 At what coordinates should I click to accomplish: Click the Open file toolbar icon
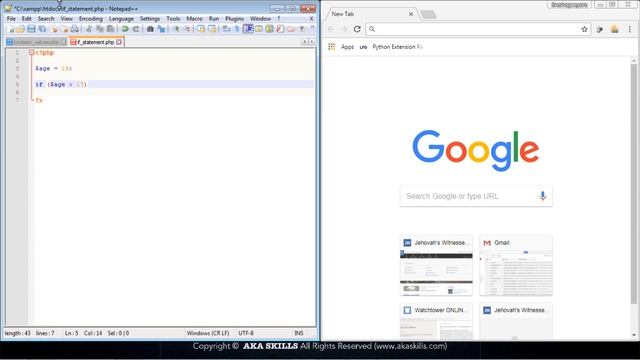(20, 29)
